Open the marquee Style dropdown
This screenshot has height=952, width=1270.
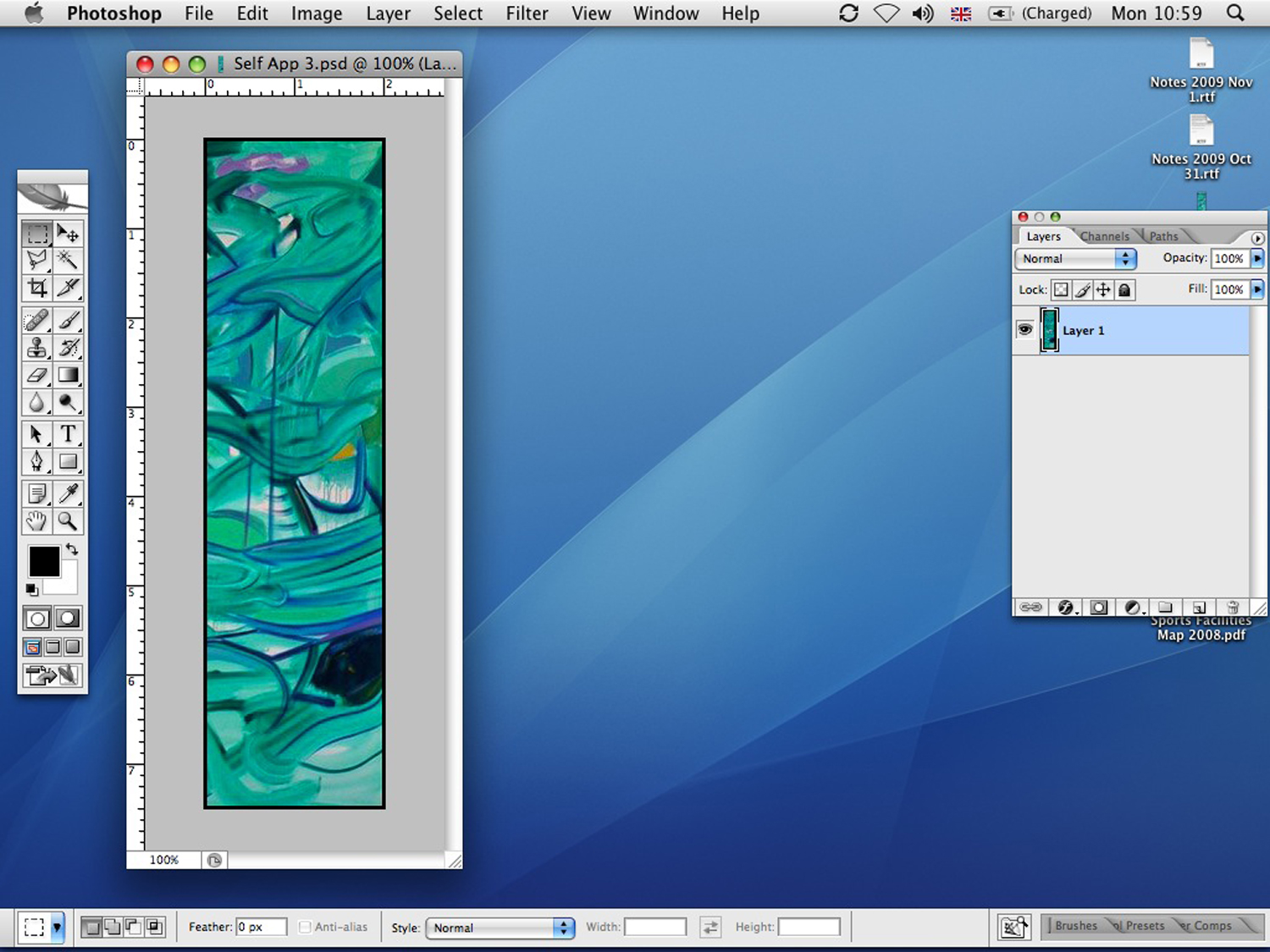click(x=500, y=927)
